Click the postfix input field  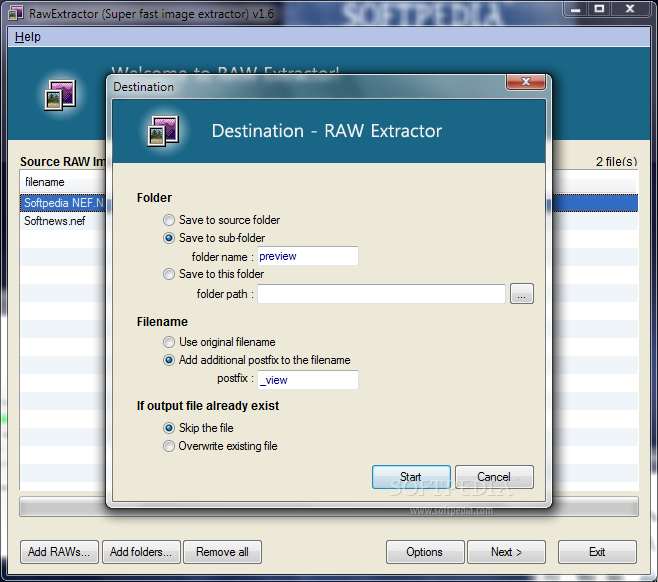(308, 380)
